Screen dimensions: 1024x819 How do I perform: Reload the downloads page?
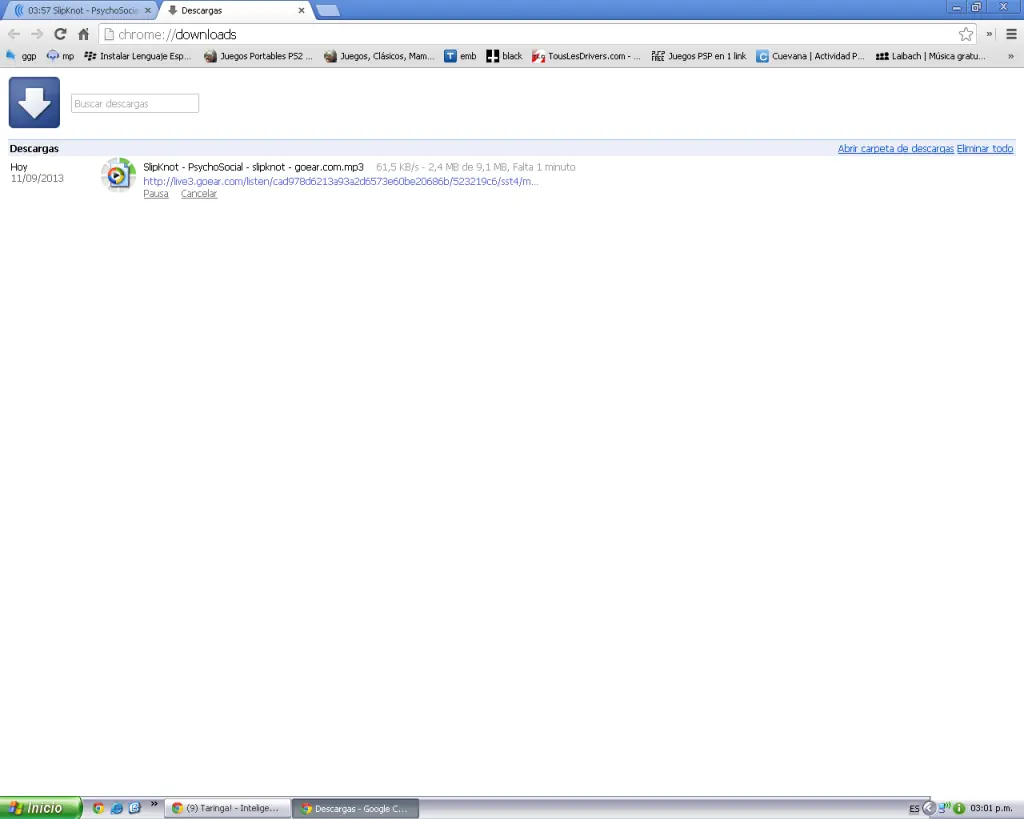60,34
